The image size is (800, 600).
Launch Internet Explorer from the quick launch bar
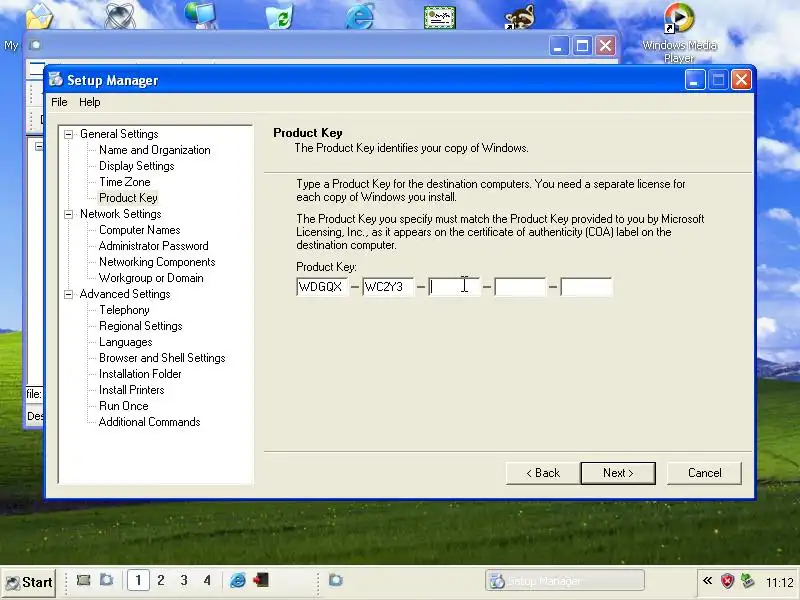(238, 580)
